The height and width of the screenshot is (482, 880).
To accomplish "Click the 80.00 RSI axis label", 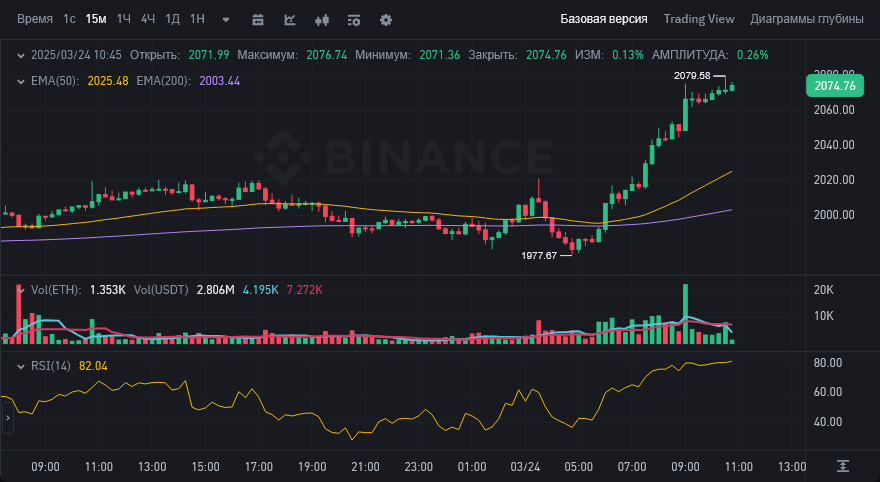I will [x=828, y=363].
